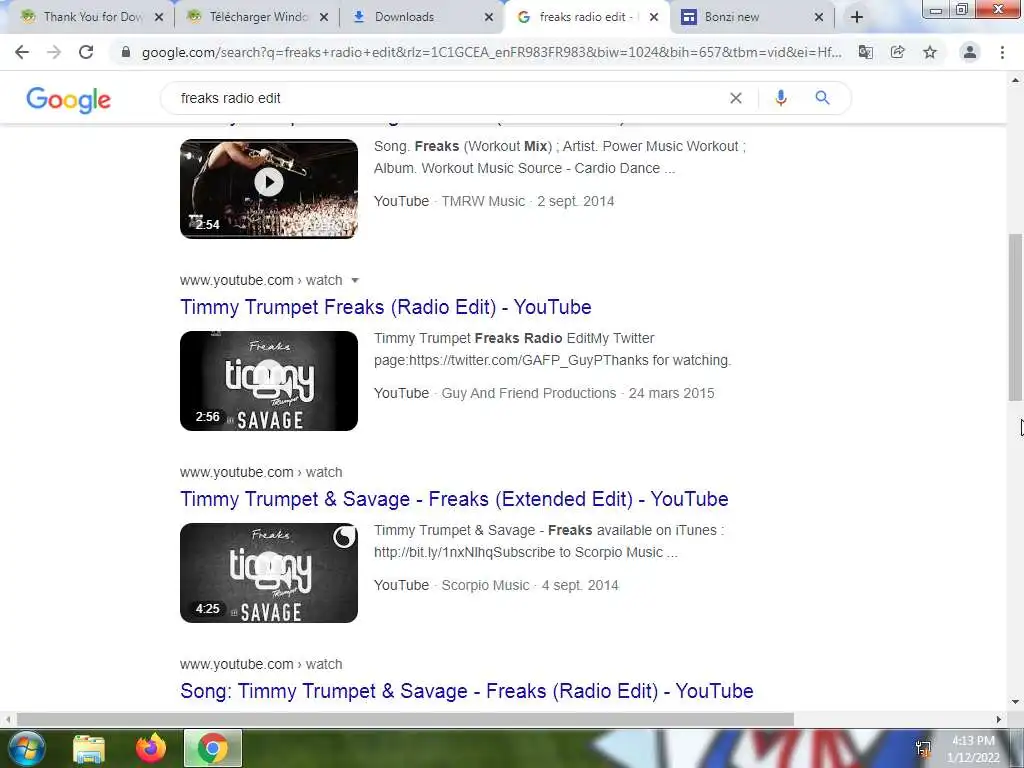Click 'TMRW Music' channel text
The image size is (1024, 768).
coord(483,201)
